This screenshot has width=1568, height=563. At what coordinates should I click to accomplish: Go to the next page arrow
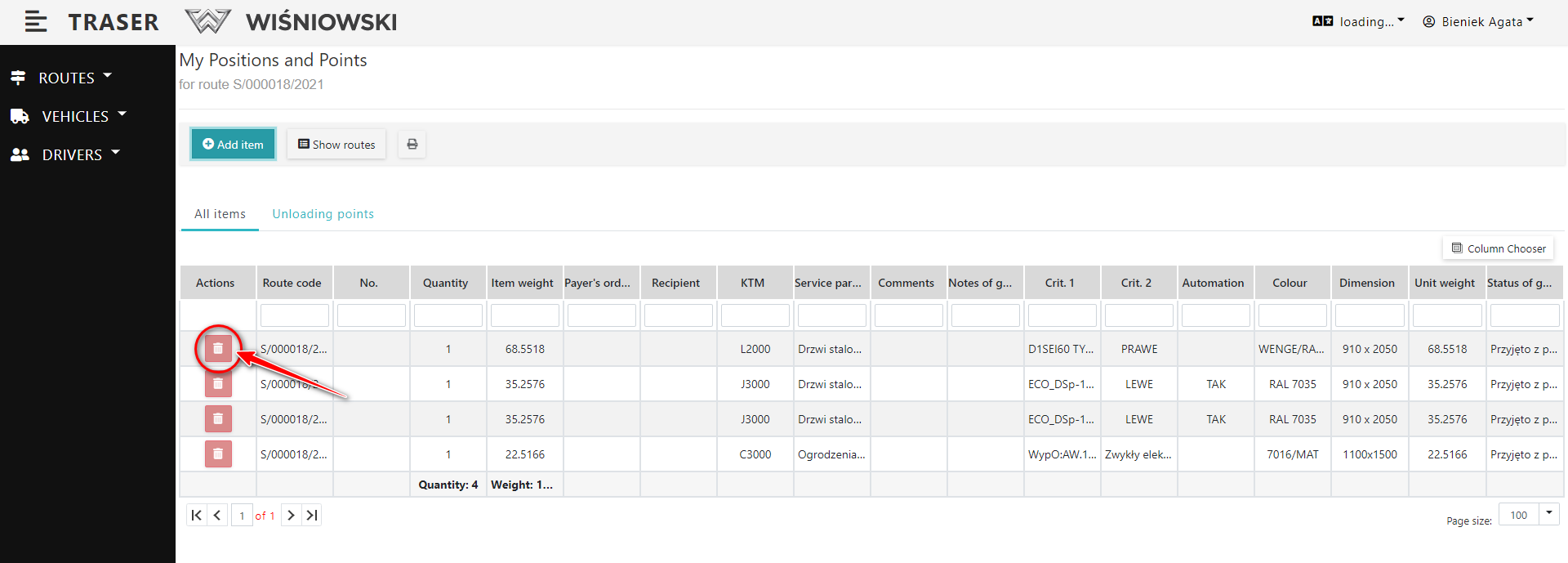(x=291, y=515)
